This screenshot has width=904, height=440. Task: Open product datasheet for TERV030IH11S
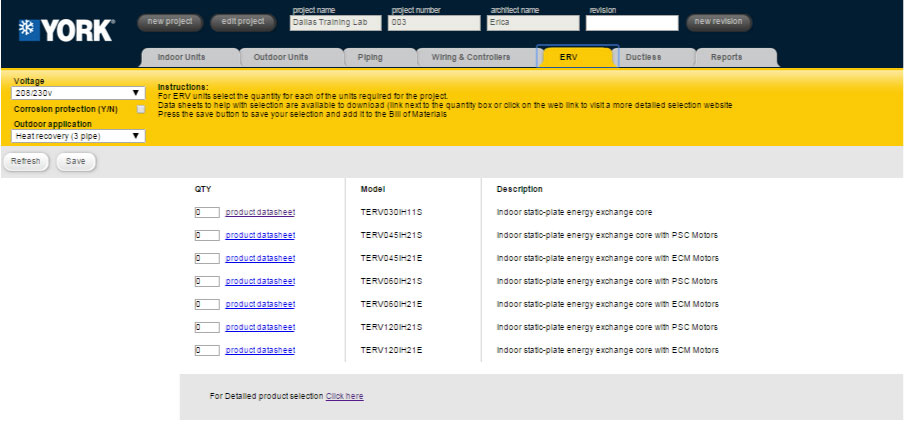point(260,212)
